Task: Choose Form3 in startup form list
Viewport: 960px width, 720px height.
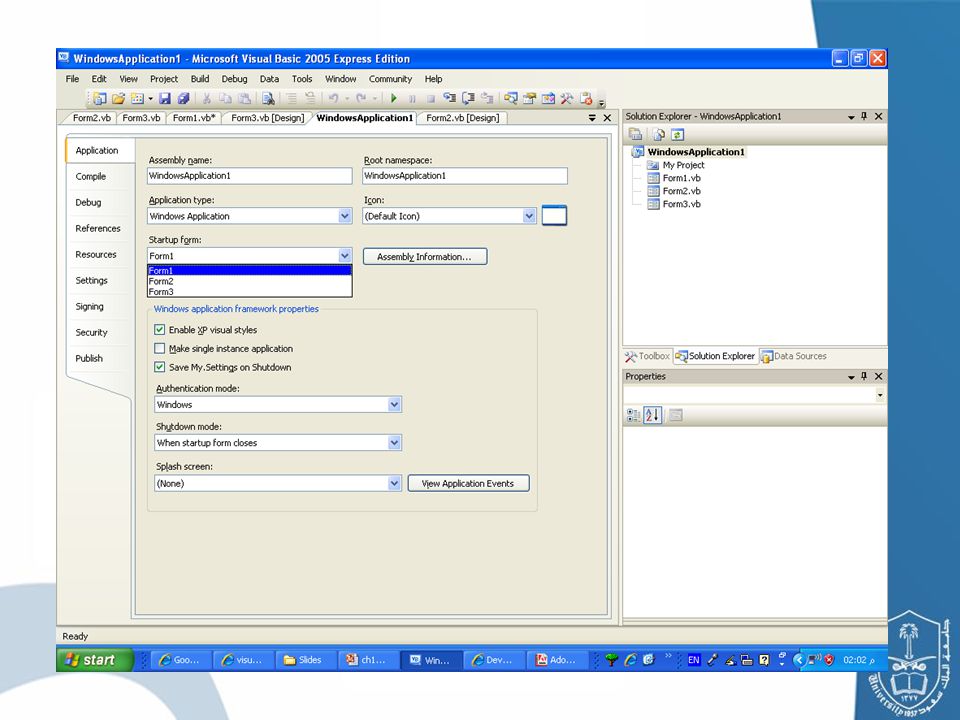Action: 249,292
